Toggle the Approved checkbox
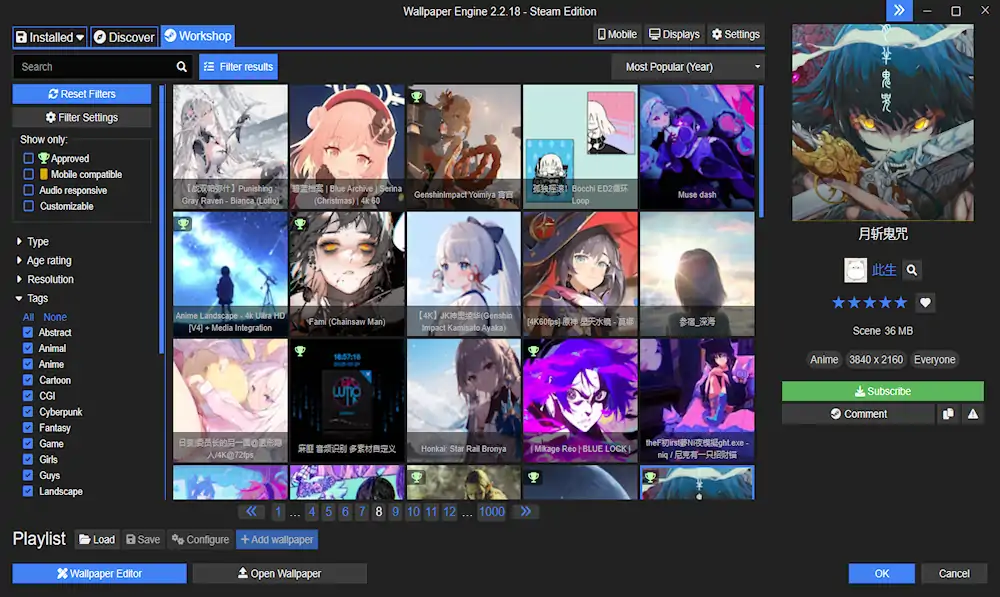Image resolution: width=1000 pixels, height=597 pixels. tap(29, 158)
